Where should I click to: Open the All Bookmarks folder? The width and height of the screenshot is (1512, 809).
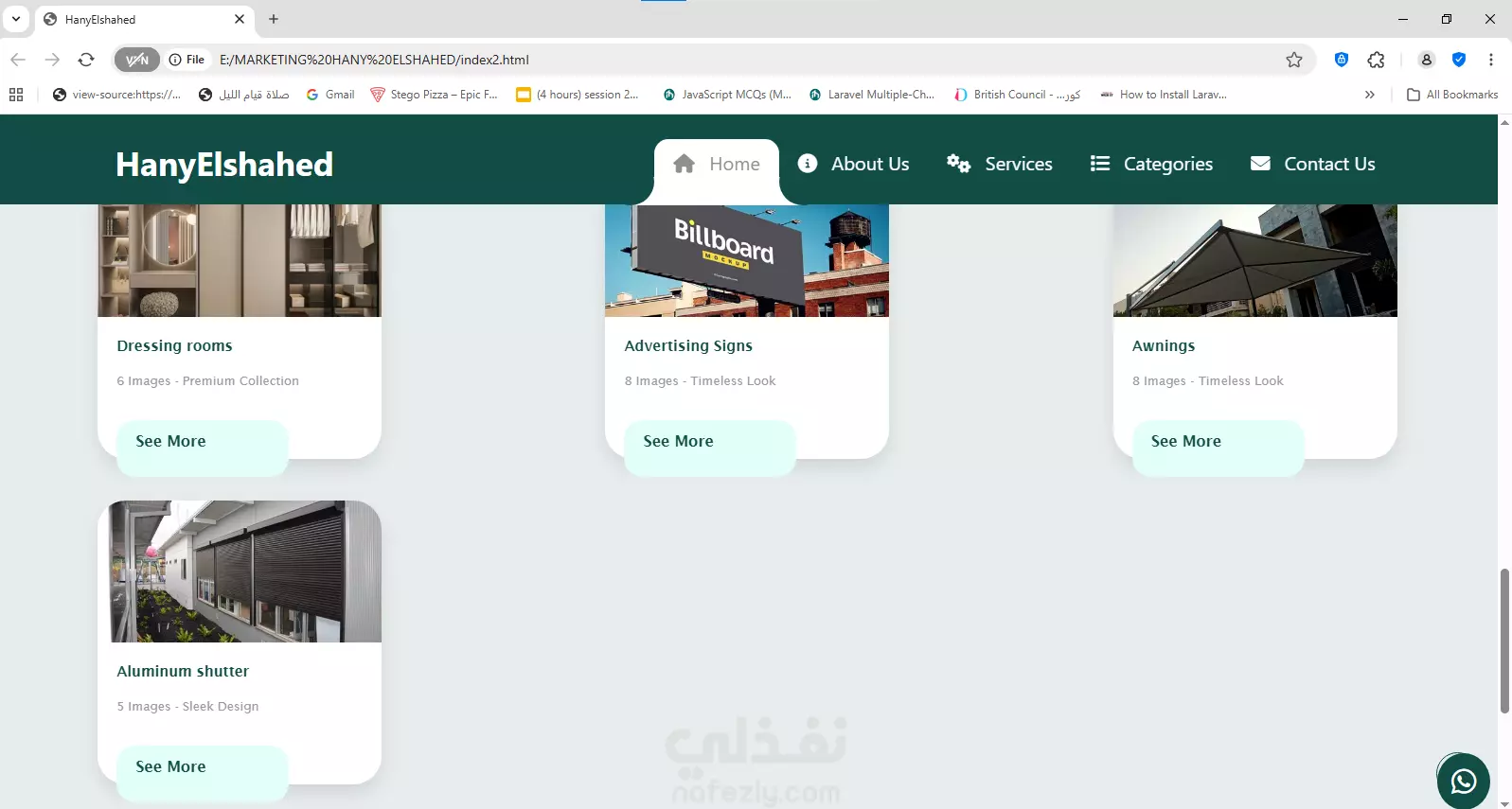tap(1452, 95)
